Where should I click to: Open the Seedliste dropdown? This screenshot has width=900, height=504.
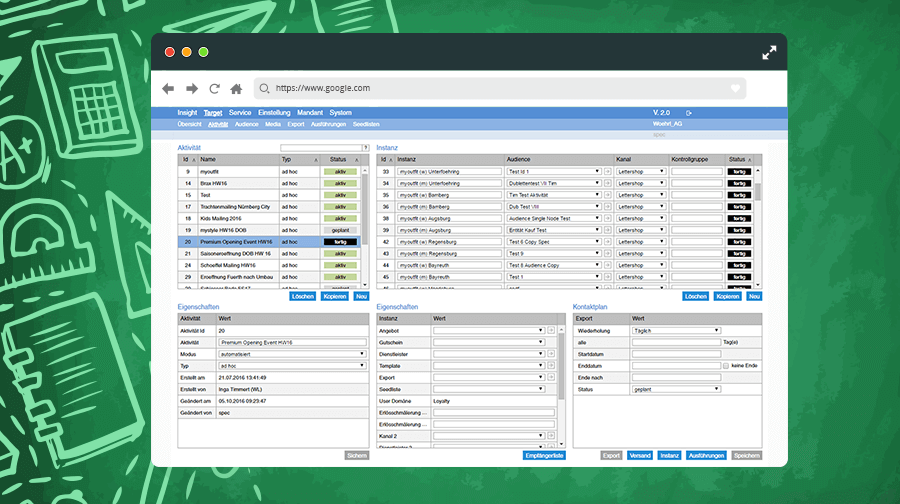(488, 389)
